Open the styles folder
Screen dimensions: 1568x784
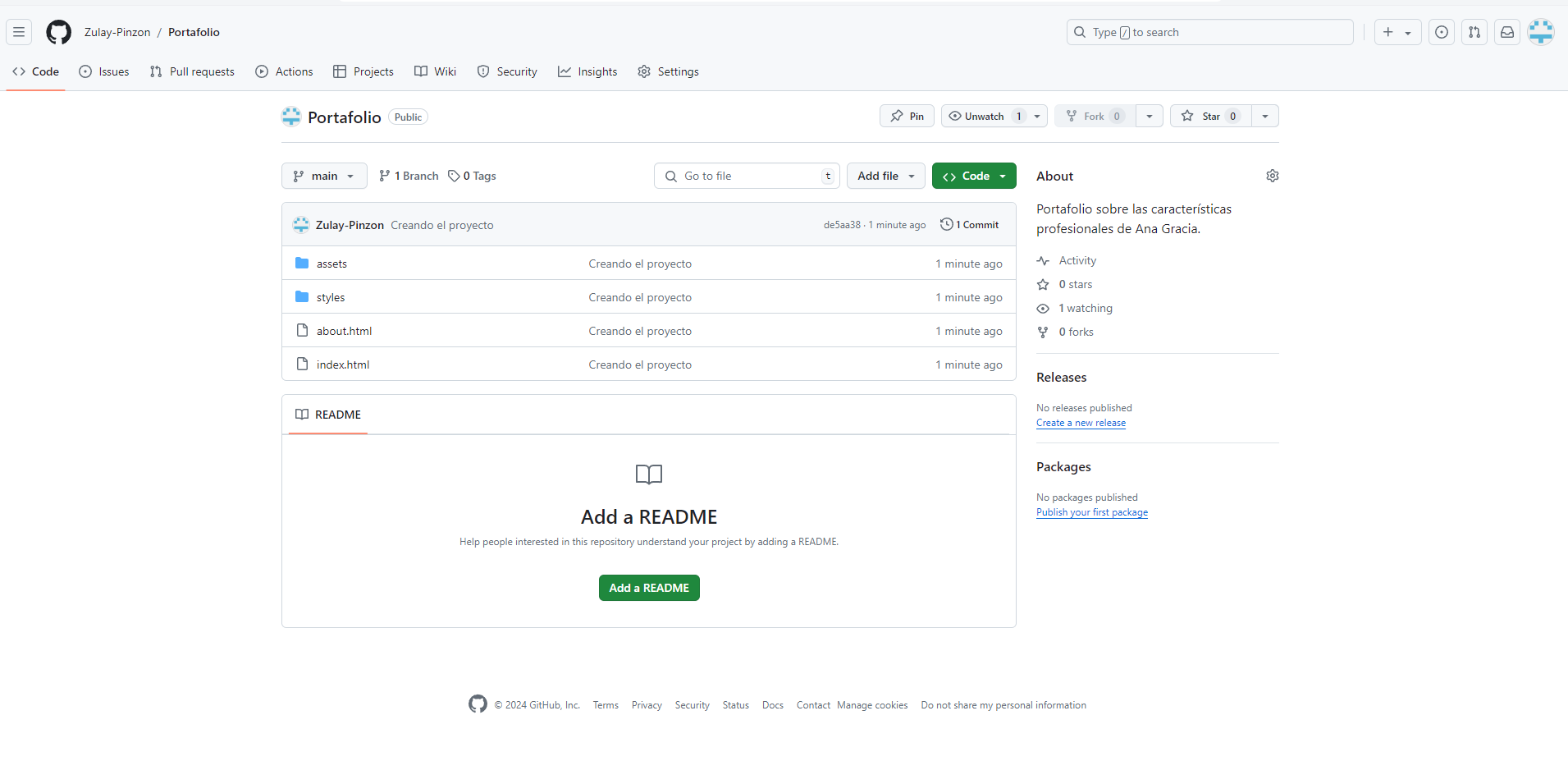click(x=331, y=297)
